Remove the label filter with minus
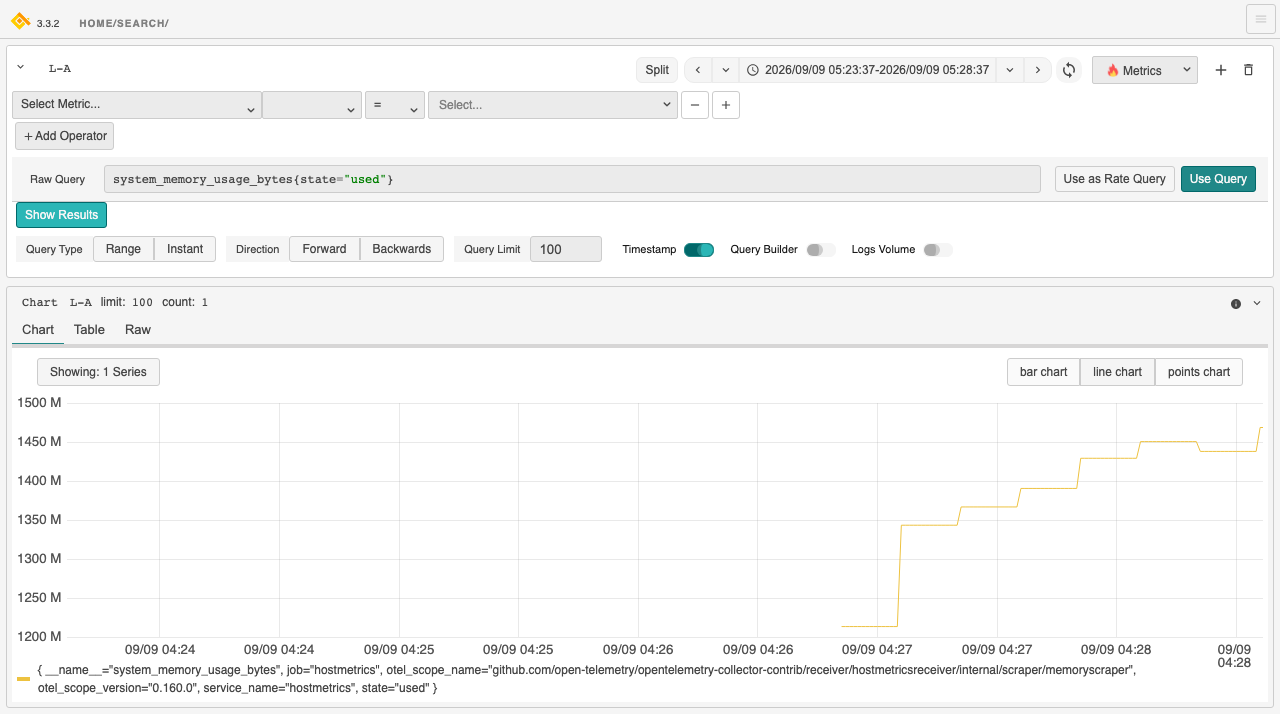This screenshot has width=1280, height=720. pos(695,105)
